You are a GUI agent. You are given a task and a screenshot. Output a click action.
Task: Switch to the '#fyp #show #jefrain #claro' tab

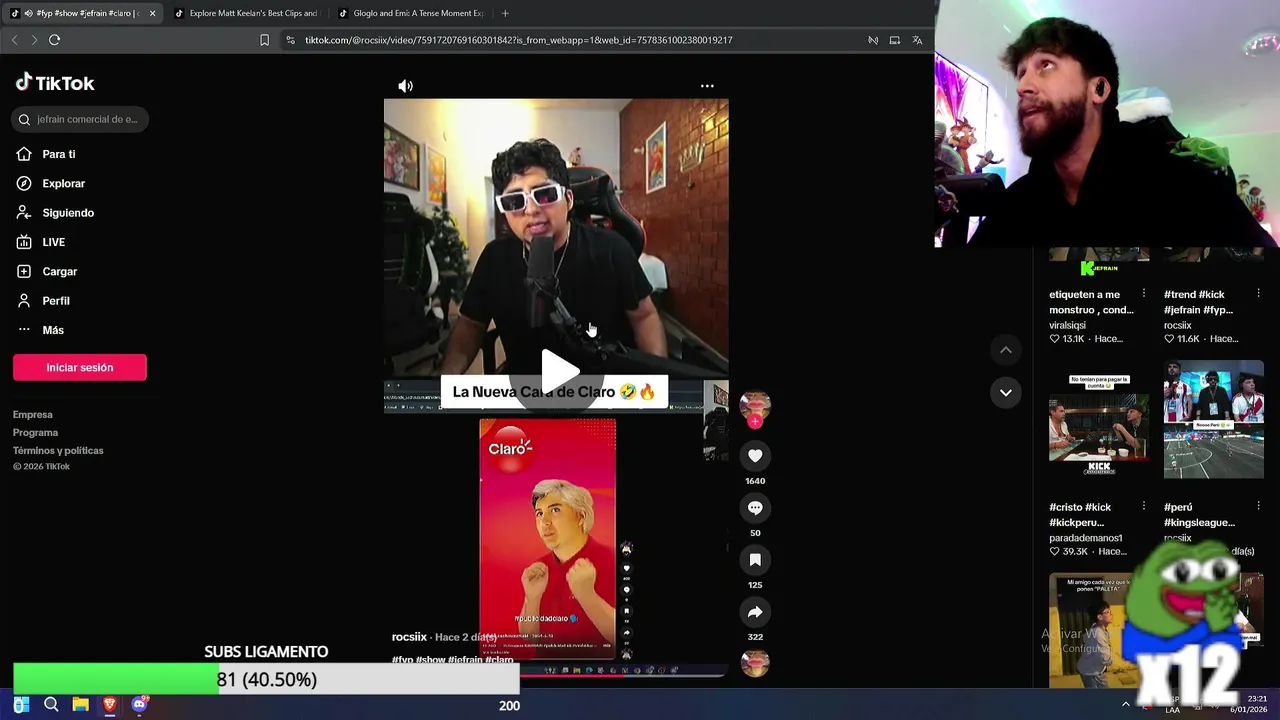tap(84, 13)
